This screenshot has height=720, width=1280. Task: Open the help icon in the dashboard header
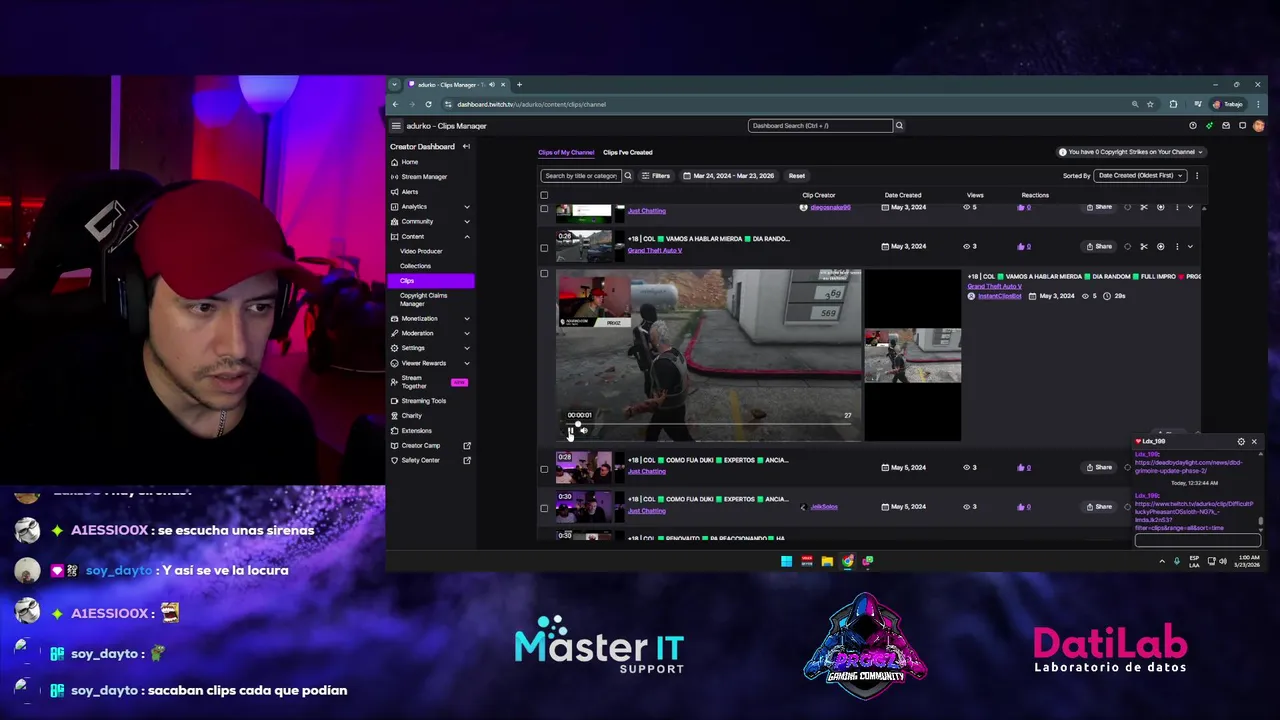pos(1192,126)
